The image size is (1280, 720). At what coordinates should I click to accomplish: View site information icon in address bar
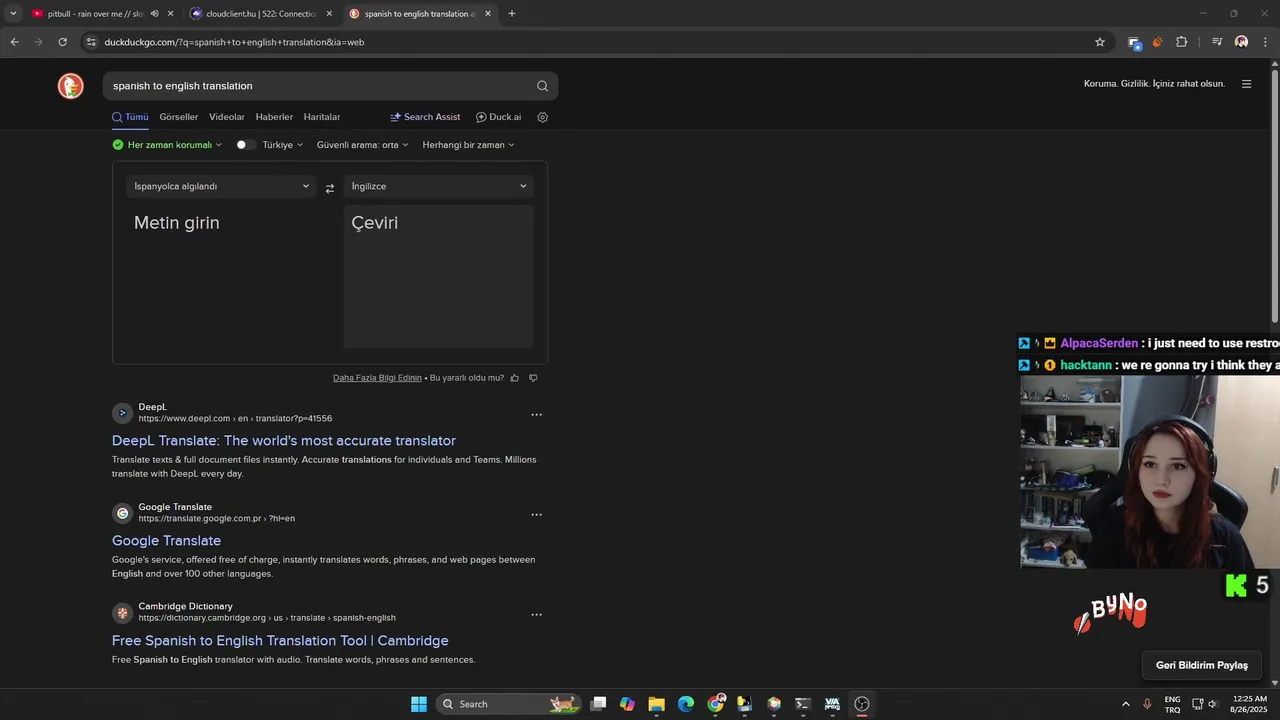[91, 42]
